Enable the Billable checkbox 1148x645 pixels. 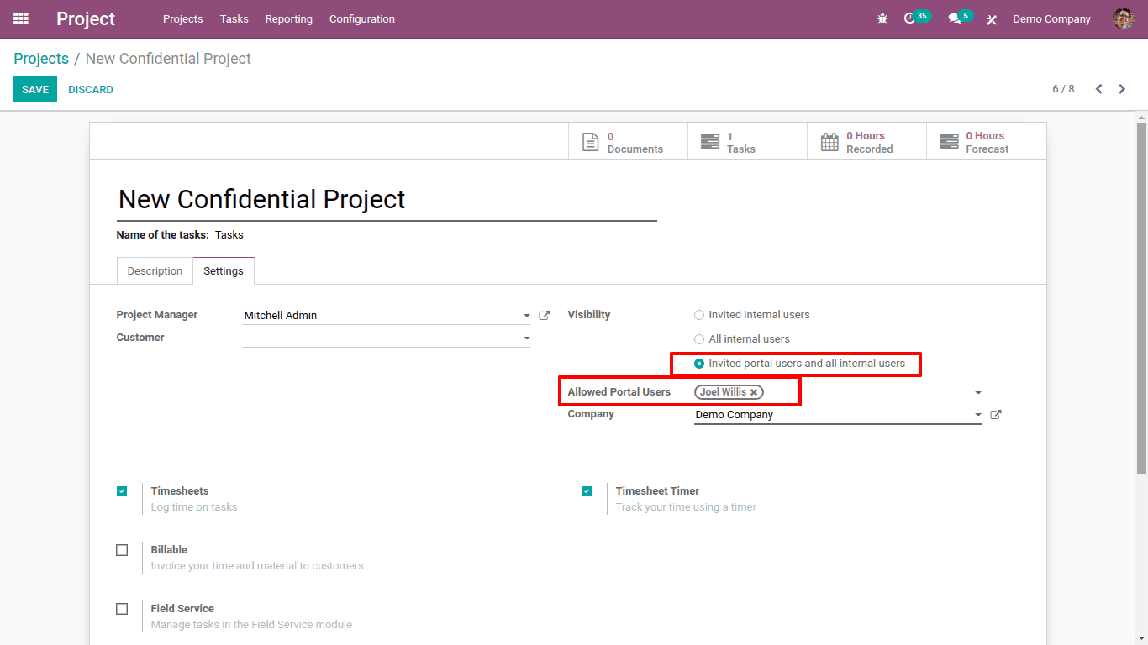coord(122,550)
